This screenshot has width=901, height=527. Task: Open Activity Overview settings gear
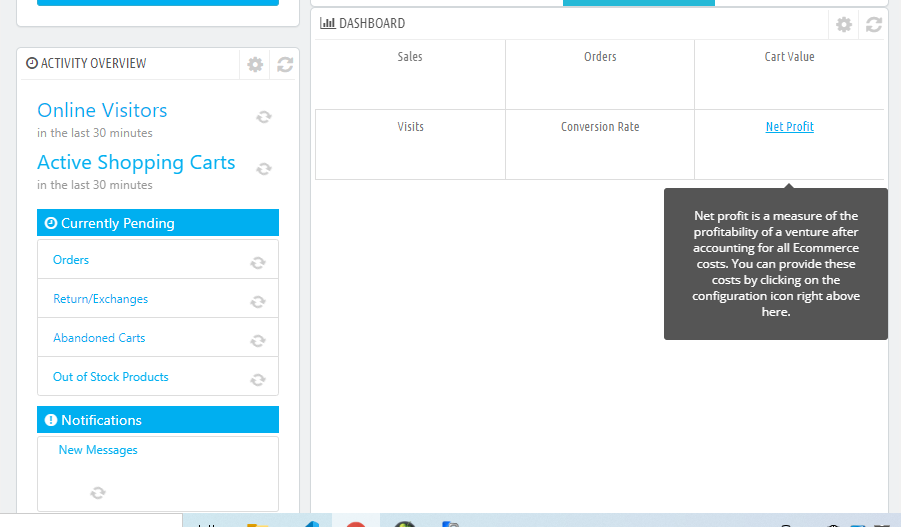[x=255, y=64]
